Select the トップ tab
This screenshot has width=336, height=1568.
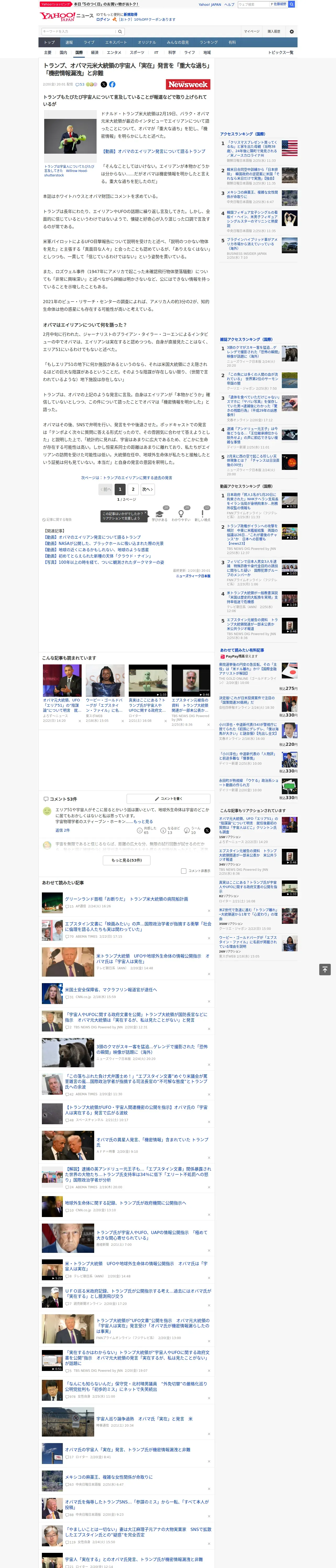point(49,43)
